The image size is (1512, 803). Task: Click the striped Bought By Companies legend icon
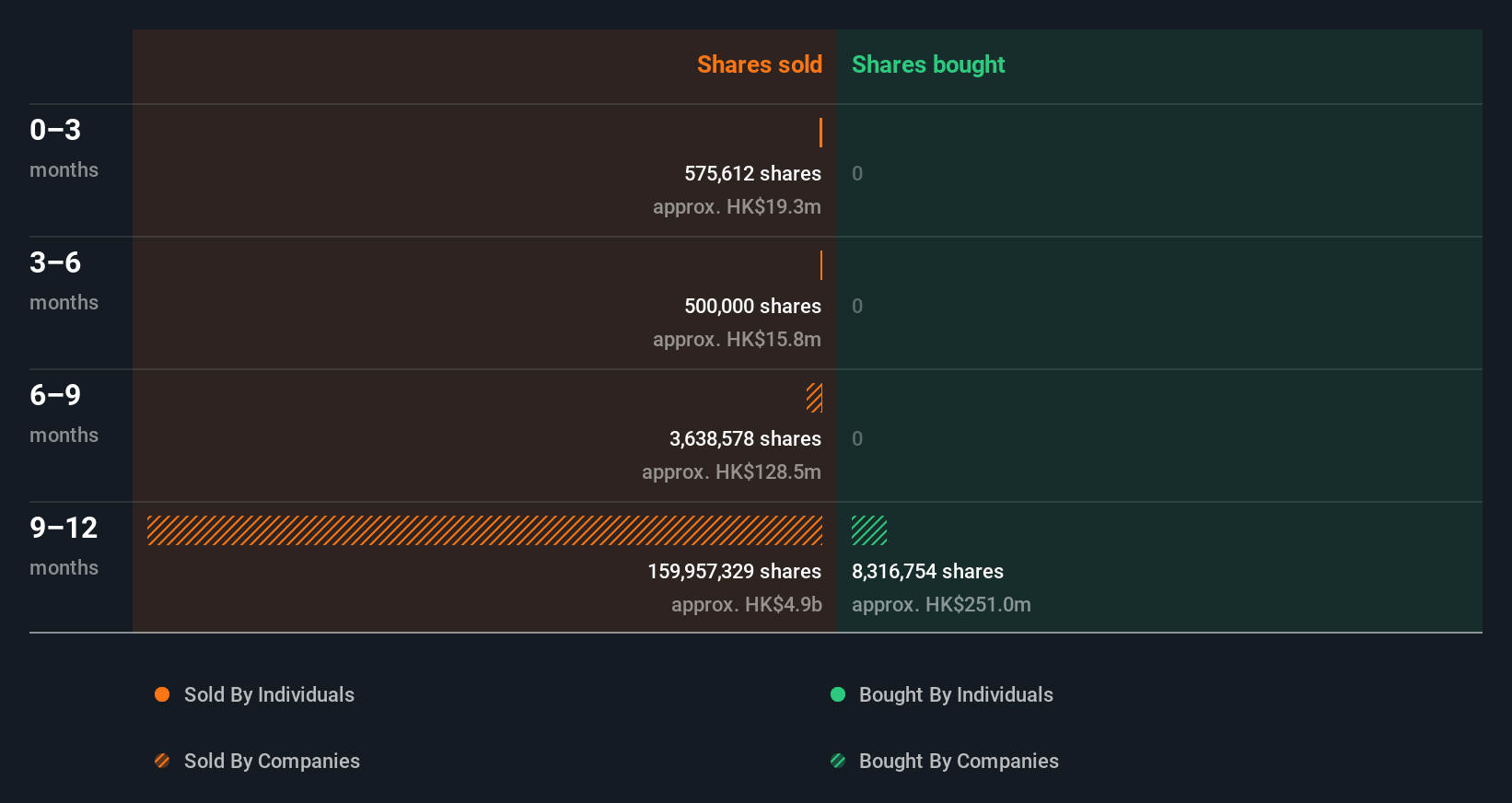(838, 761)
